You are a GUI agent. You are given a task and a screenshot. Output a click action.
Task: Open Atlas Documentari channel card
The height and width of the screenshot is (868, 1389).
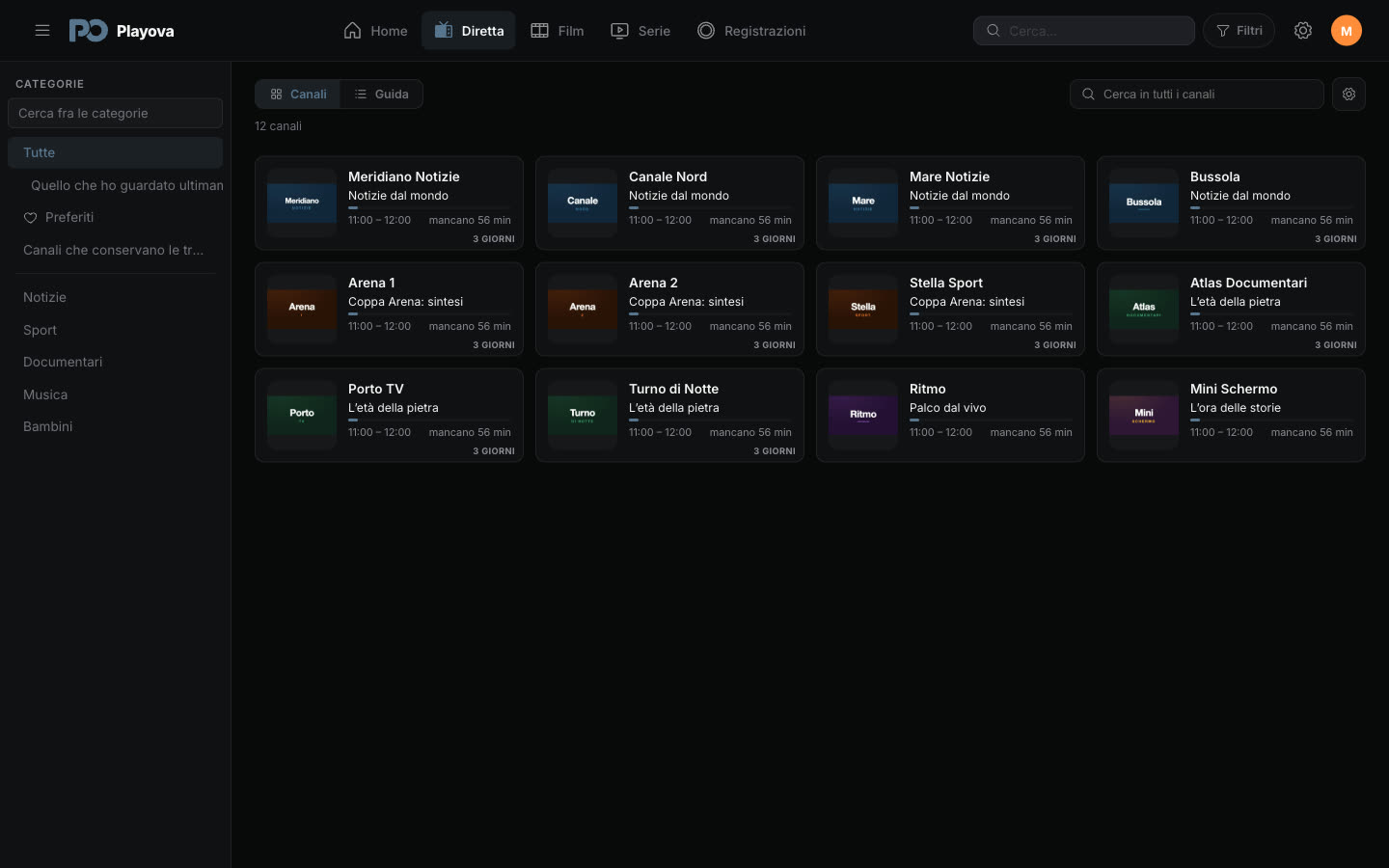coord(1231,309)
